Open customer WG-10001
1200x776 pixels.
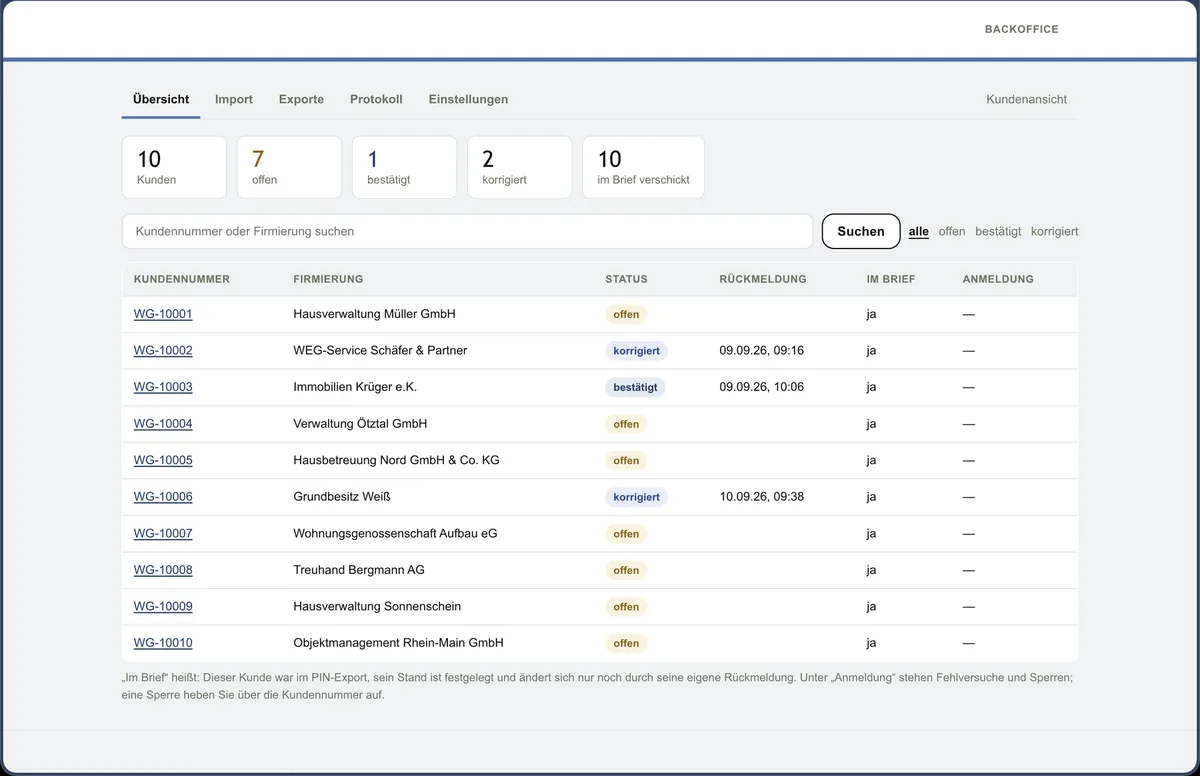coord(163,314)
